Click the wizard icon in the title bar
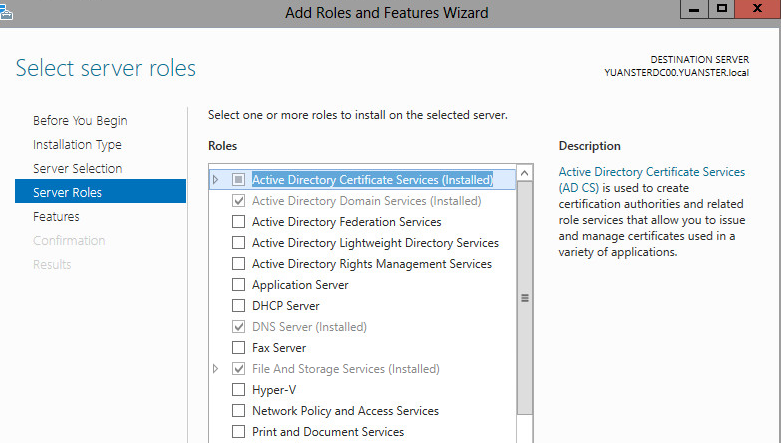 pyautogui.click(x=6, y=11)
